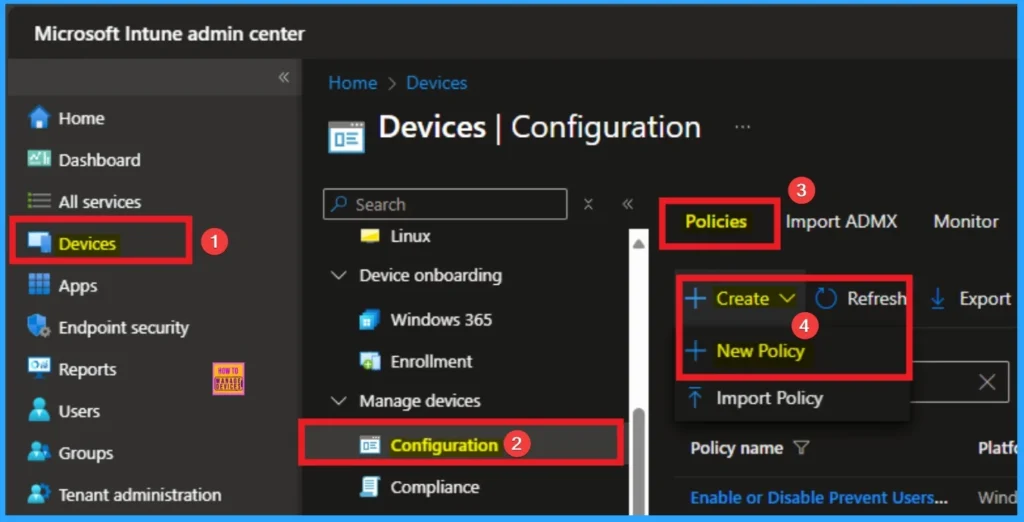
Task: Switch to the Import ADMX tab
Action: [841, 222]
